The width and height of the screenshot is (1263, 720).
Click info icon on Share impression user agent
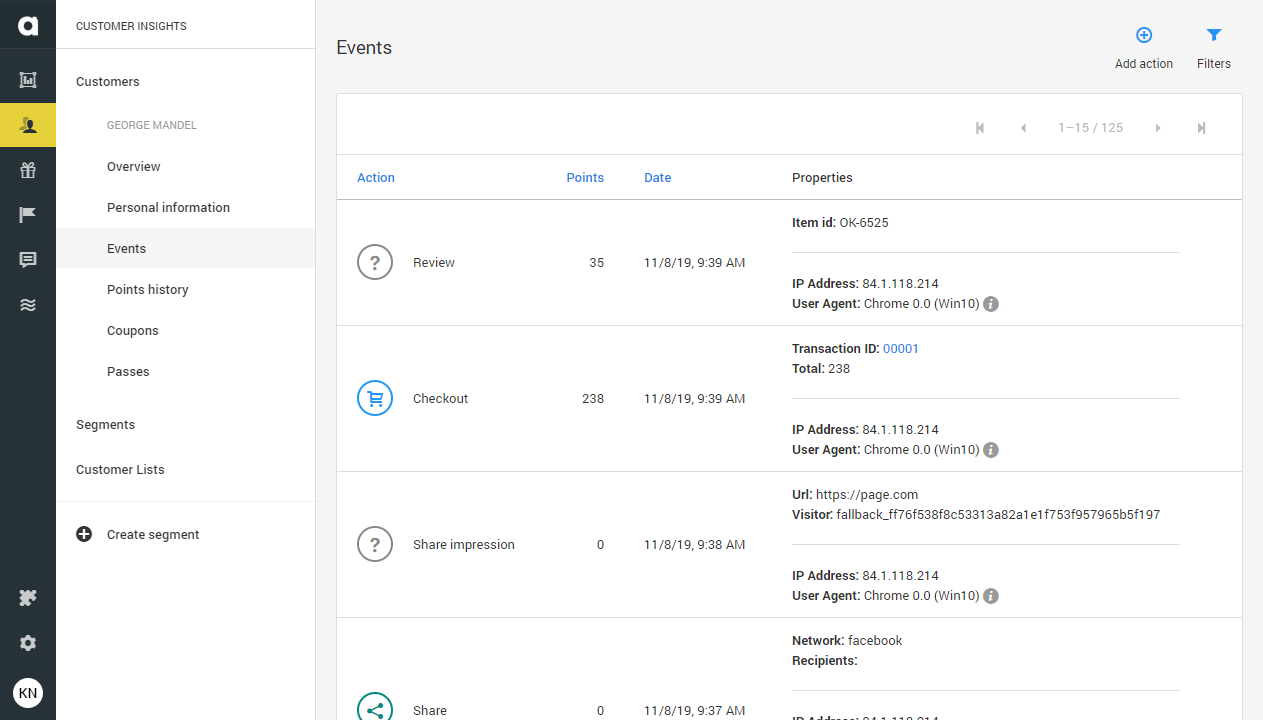point(991,596)
